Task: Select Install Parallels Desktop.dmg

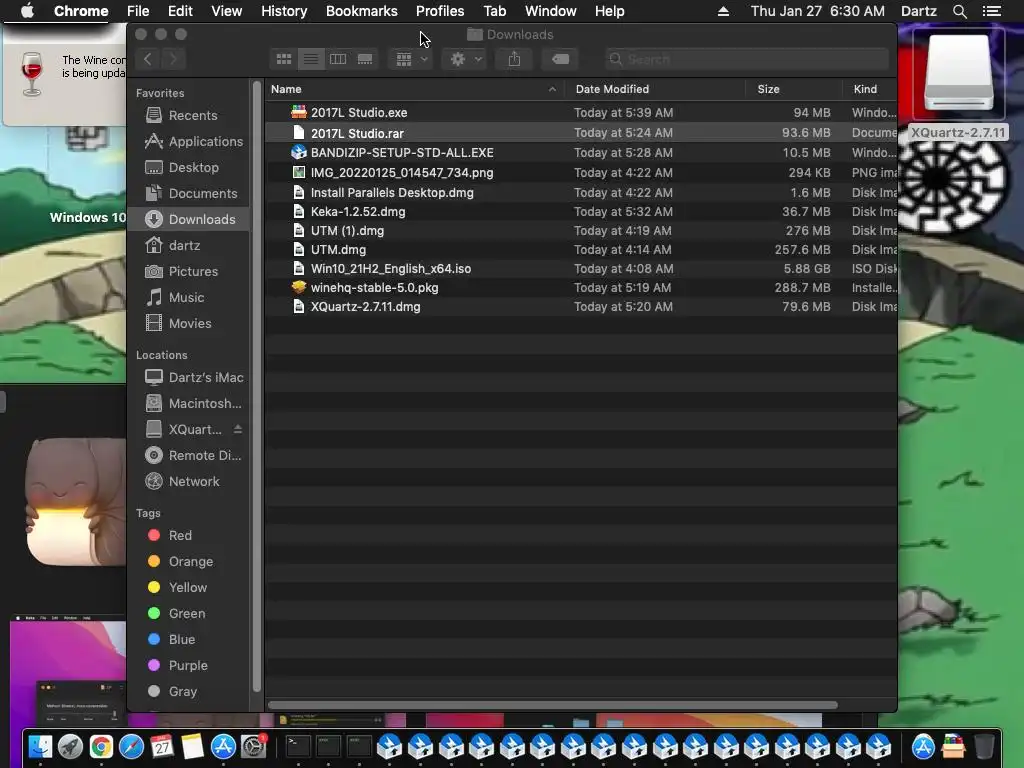Action: point(581,193)
